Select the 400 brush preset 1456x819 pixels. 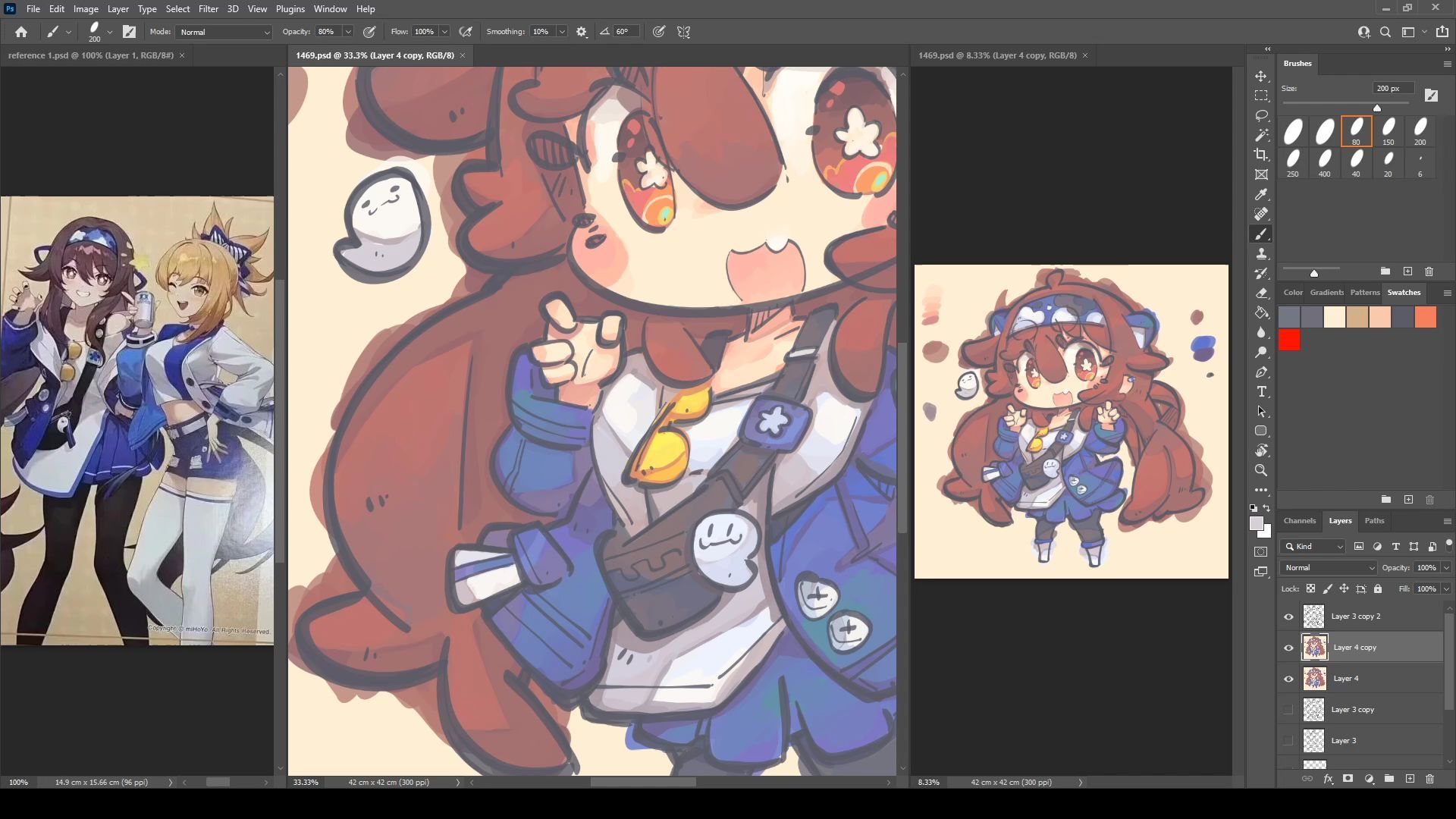tap(1324, 163)
